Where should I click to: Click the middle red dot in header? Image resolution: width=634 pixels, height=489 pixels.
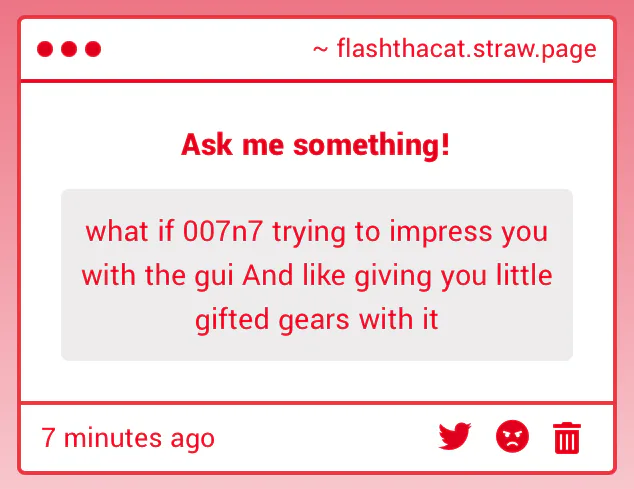pyautogui.click(x=69, y=49)
